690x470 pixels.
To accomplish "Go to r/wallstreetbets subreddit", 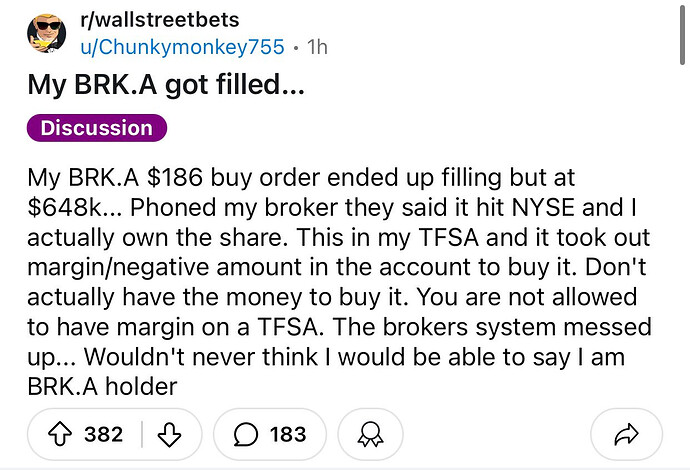I will click(x=160, y=19).
